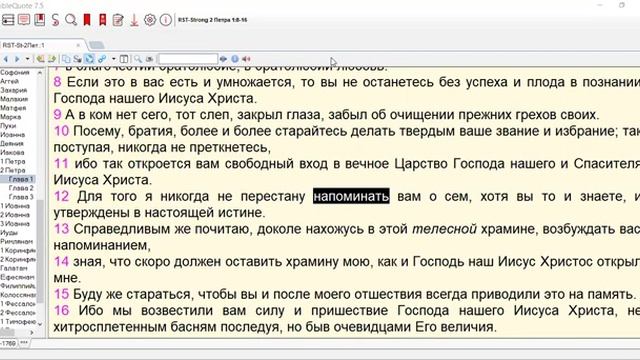Viewport: 640px width, 360px height.
Task: Select book Матфея in list
Action: pyautogui.click(x=13, y=108)
